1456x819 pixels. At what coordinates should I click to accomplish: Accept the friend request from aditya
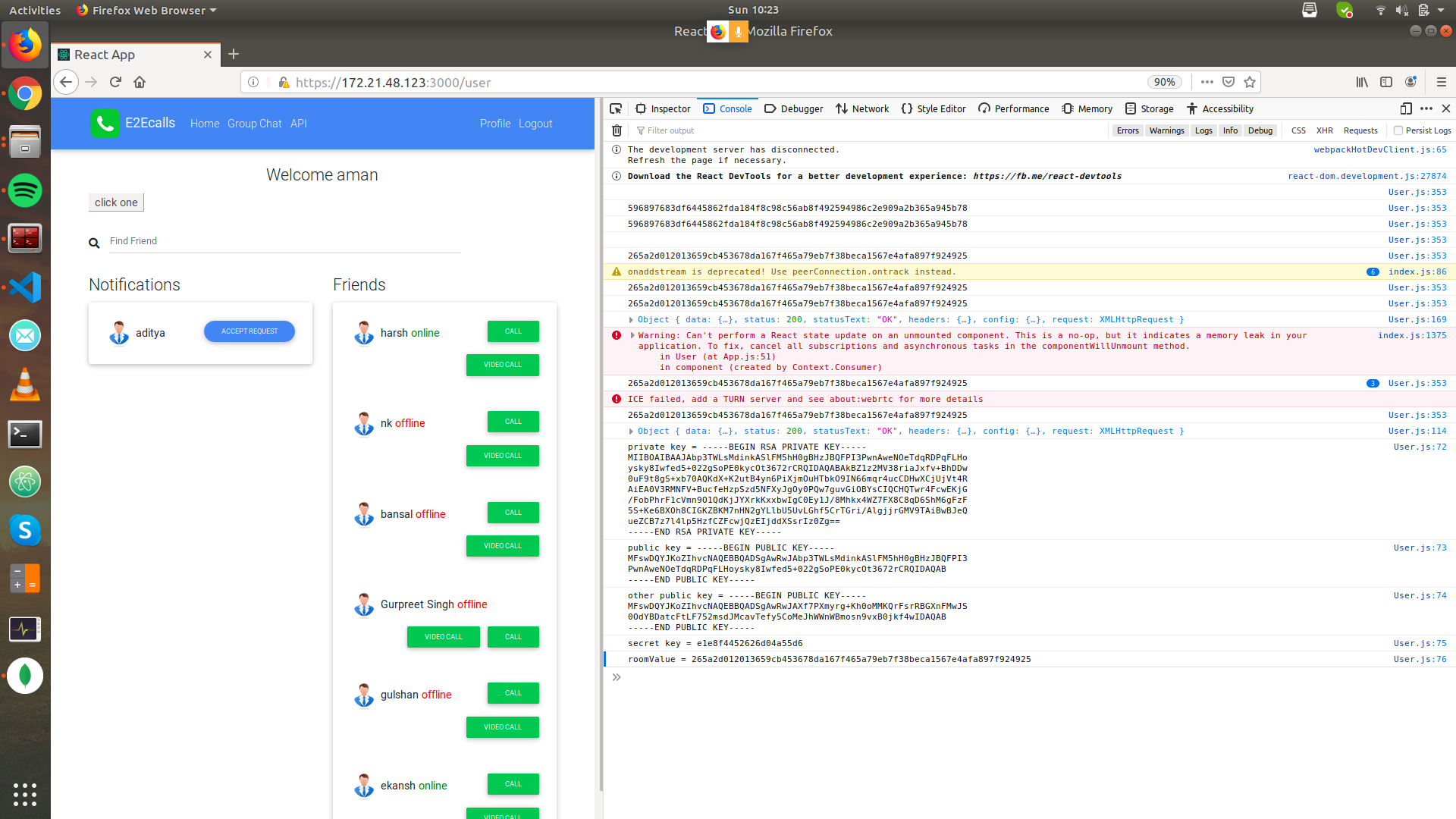tap(249, 331)
